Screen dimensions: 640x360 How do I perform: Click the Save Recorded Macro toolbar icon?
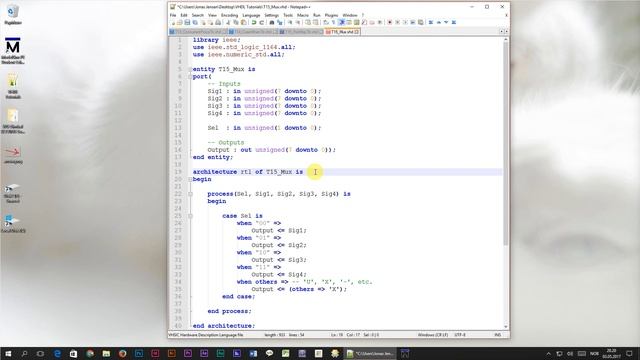421,22
